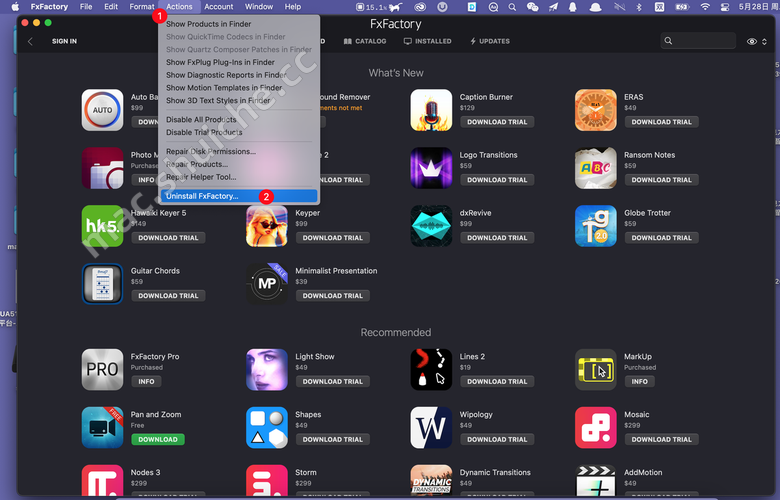Click the catalog search field

[x=698, y=41]
